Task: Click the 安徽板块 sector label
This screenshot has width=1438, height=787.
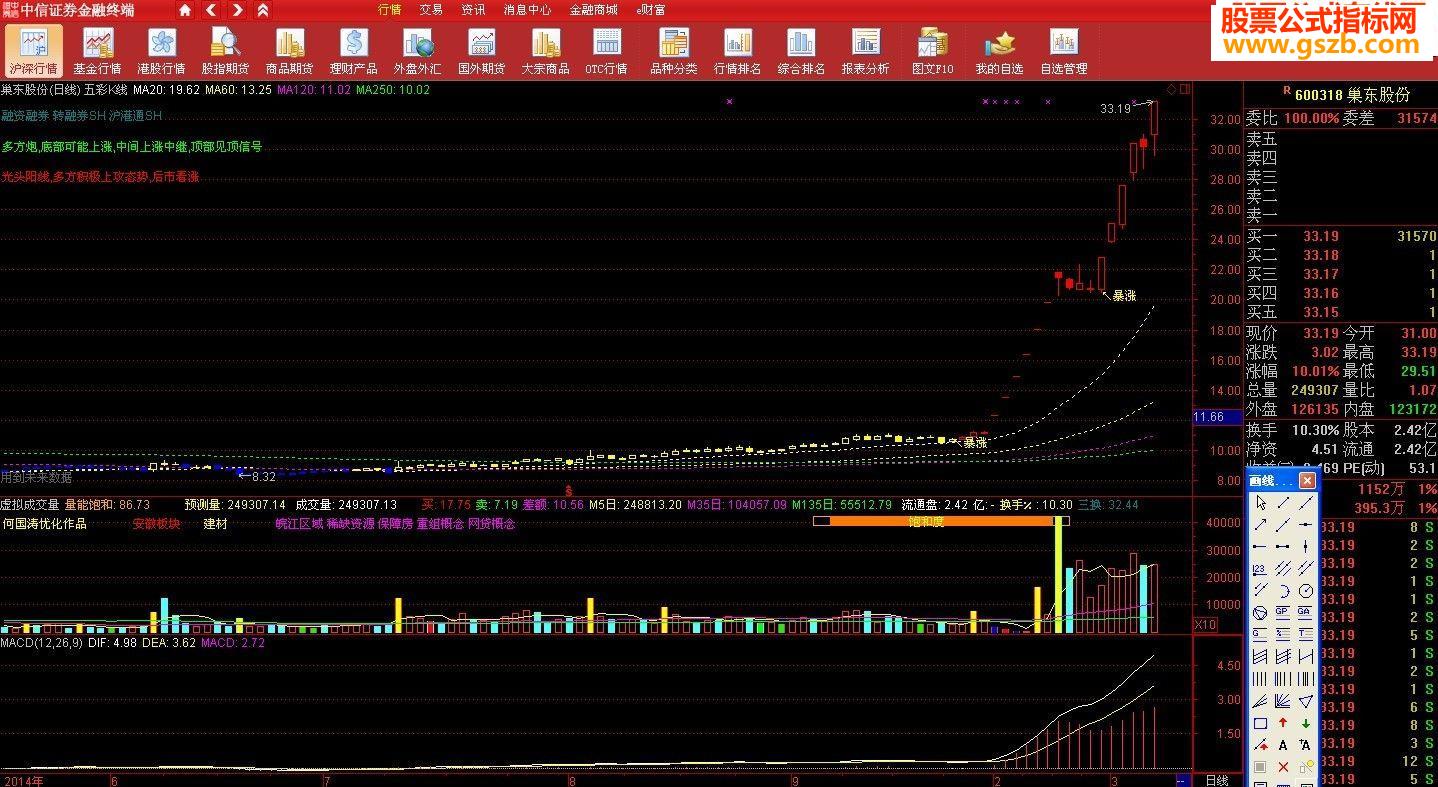Action: point(156,524)
